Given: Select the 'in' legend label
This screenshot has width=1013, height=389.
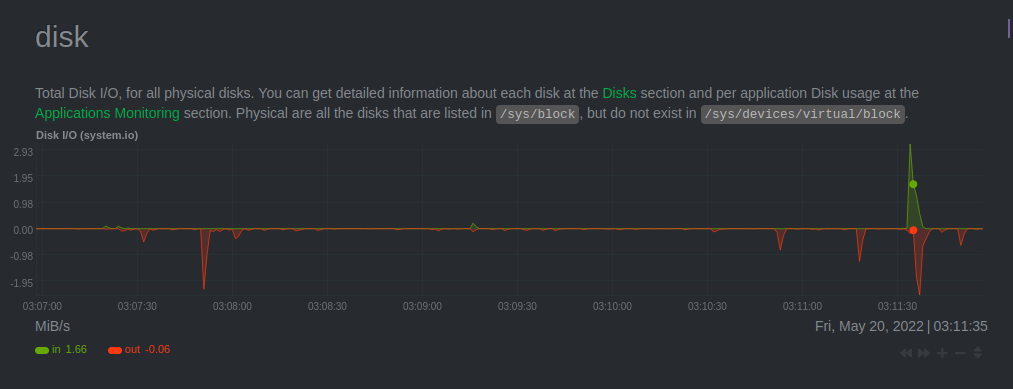Looking at the screenshot, I should [x=56, y=350].
